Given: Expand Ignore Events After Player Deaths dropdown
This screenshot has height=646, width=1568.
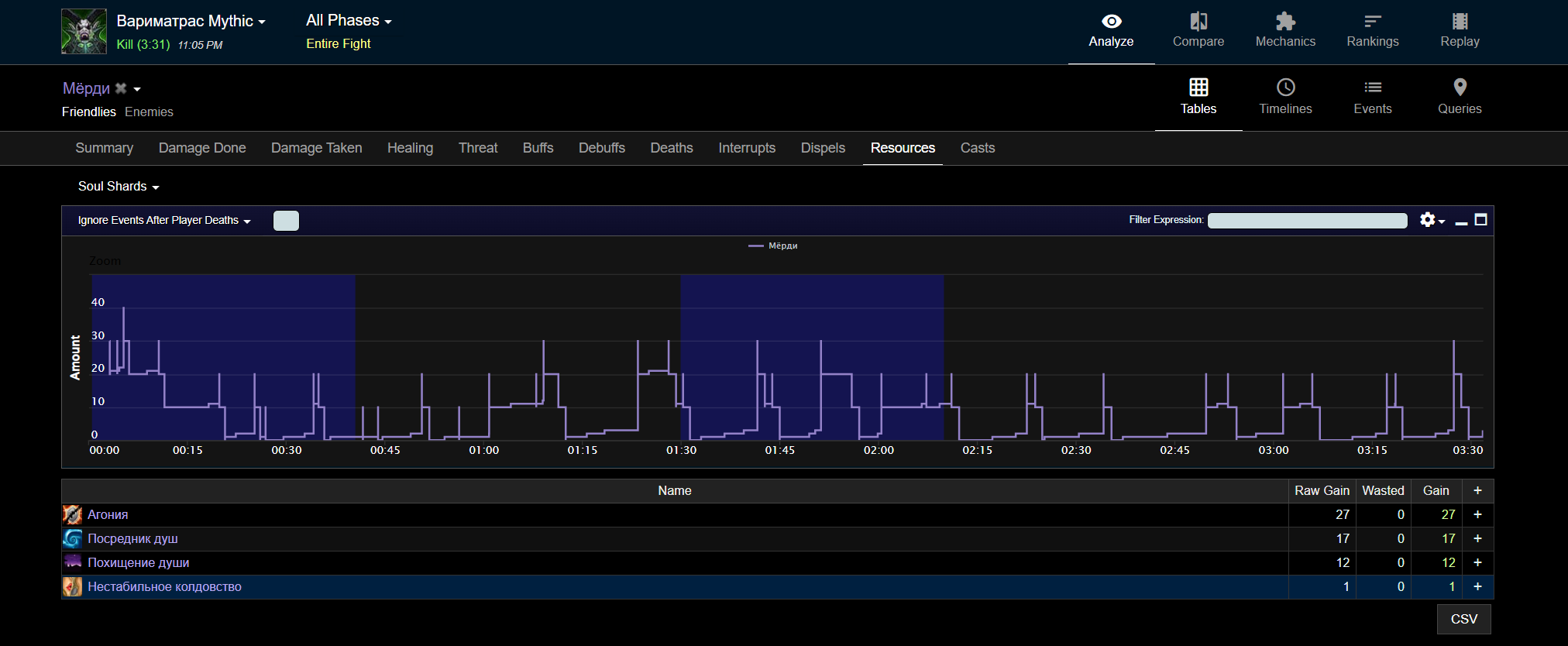Looking at the screenshot, I should 164,221.
